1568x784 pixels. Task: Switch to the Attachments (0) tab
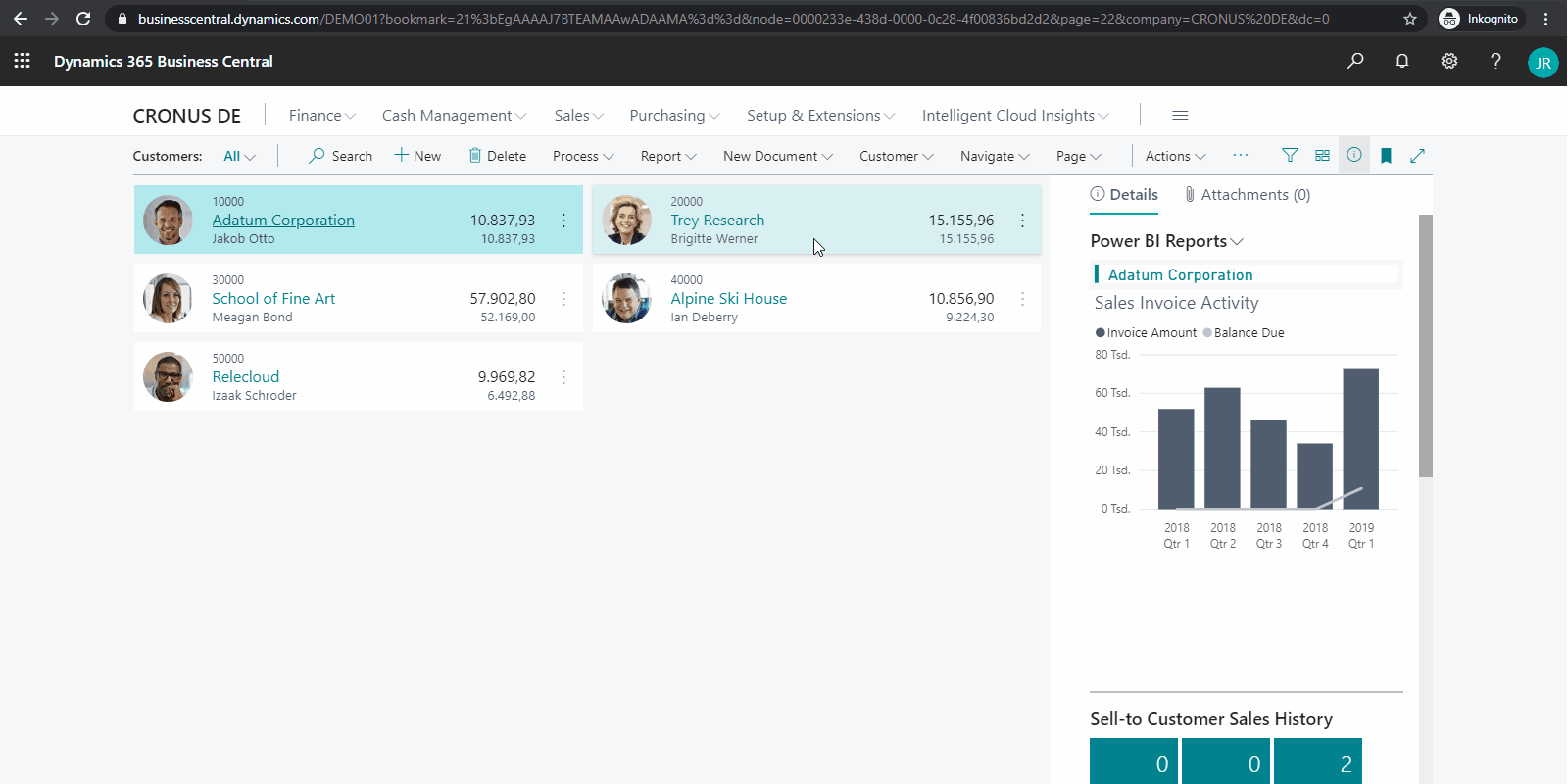[x=1248, y=195]
